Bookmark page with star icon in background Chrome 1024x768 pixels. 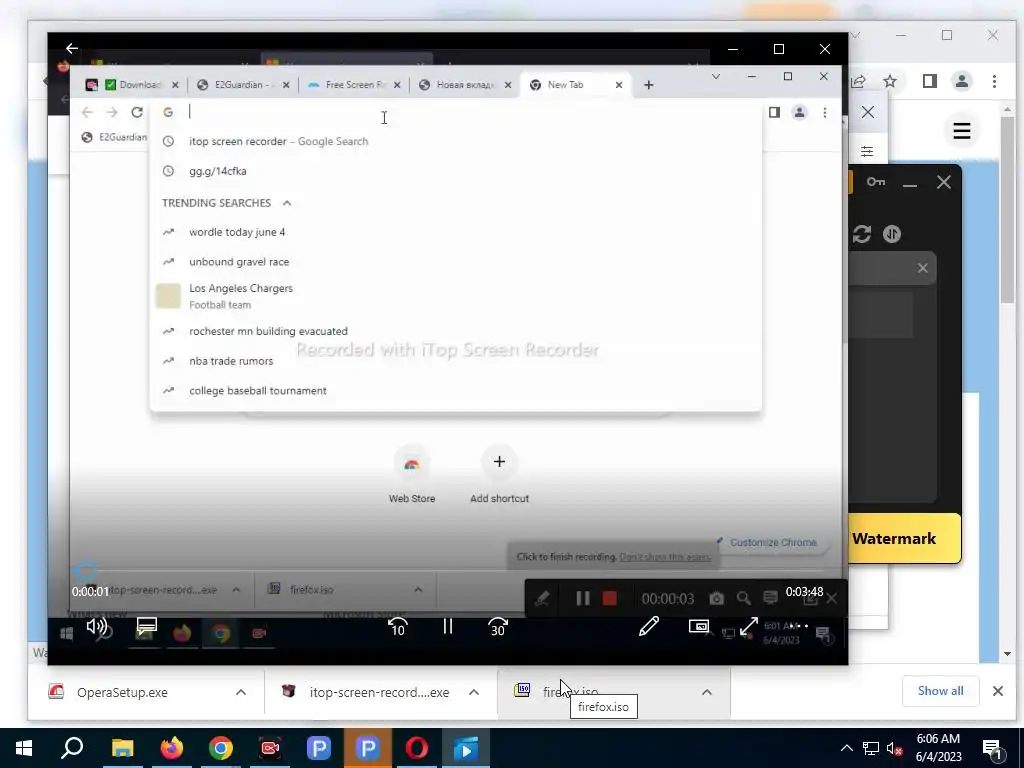point(889,81)
